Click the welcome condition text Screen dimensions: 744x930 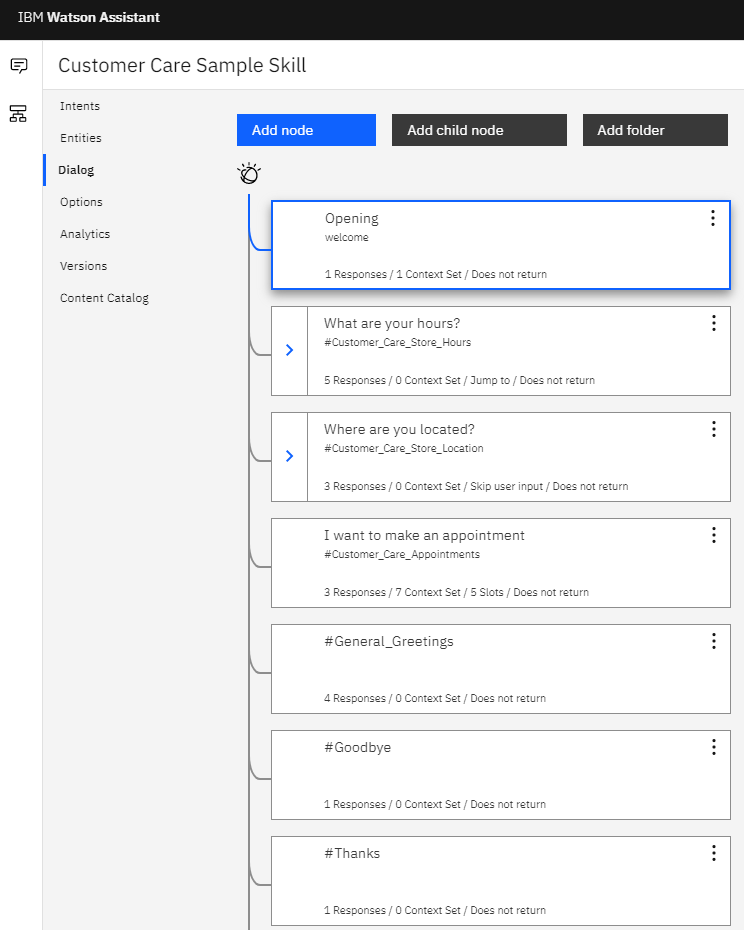[346, 237]
